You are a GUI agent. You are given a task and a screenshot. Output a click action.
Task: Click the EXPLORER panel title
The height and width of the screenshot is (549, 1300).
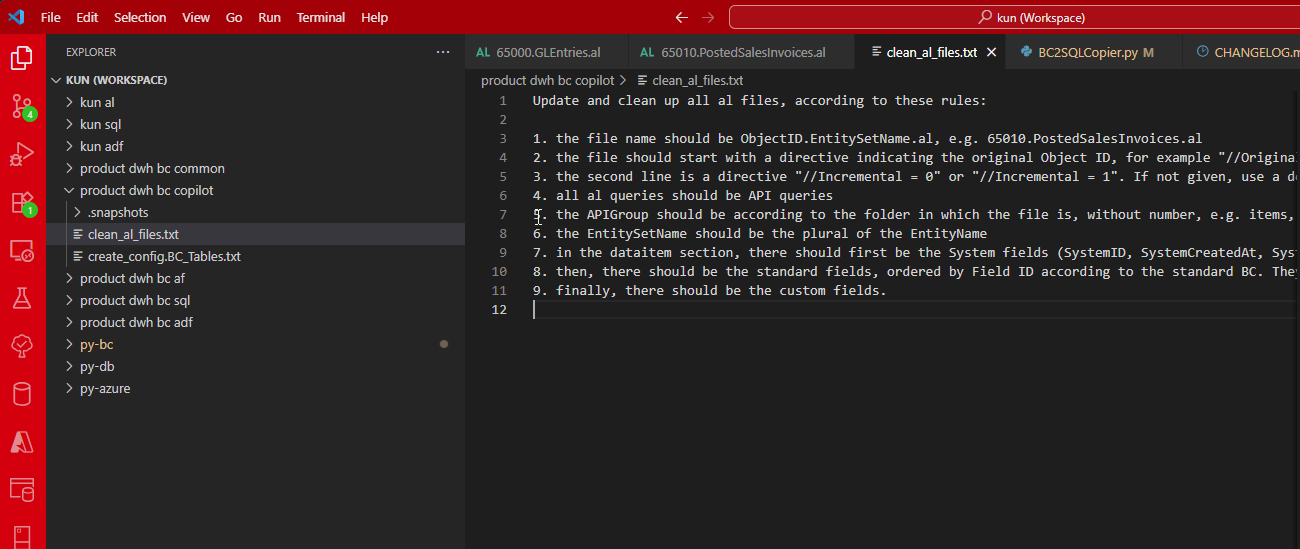(91, 52)
